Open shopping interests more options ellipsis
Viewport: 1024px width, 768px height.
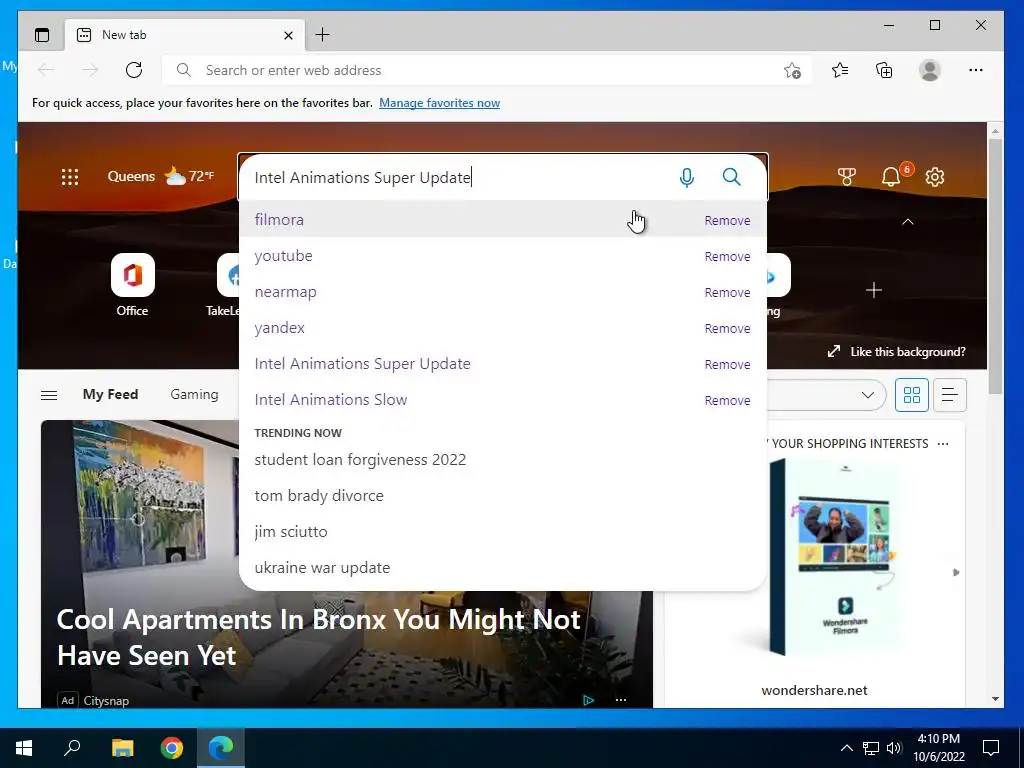(x=942, y=444)
